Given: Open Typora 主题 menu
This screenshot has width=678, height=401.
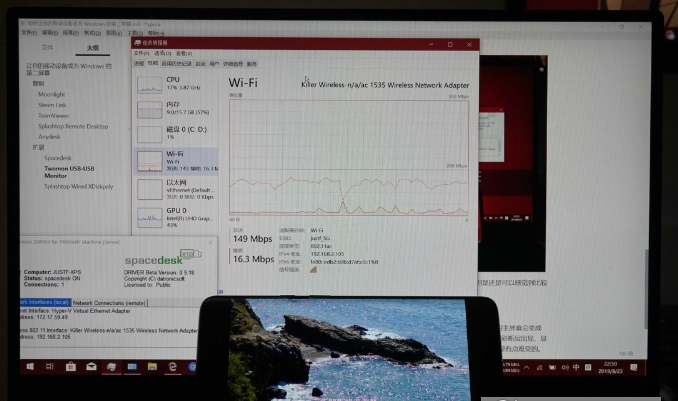Looking at the screenshot, I should pyautogui.click(x=134, y=33).
